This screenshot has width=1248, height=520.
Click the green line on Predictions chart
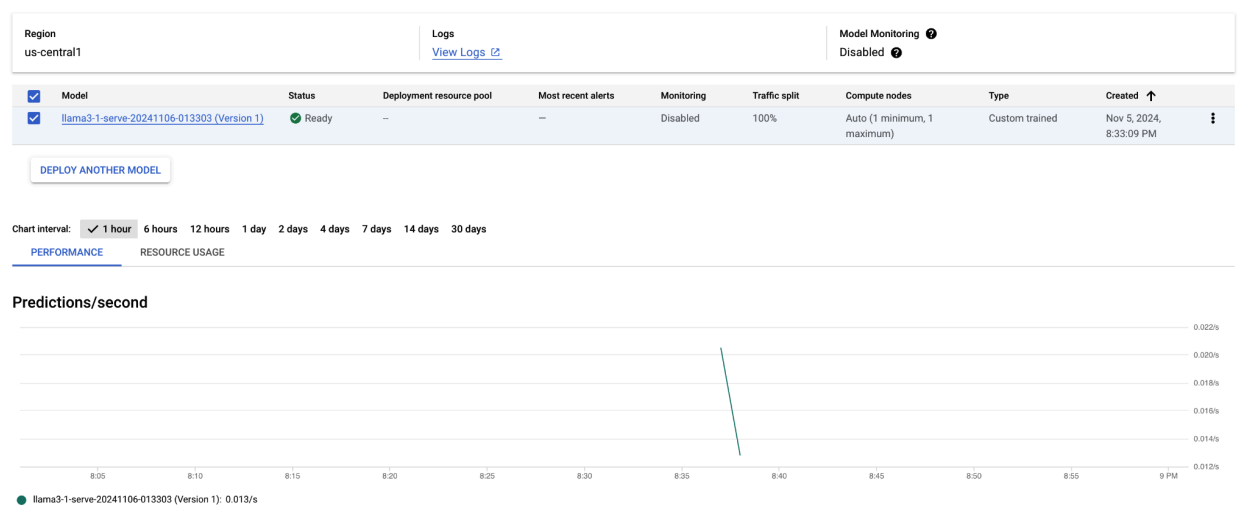[x=730, y=401]
